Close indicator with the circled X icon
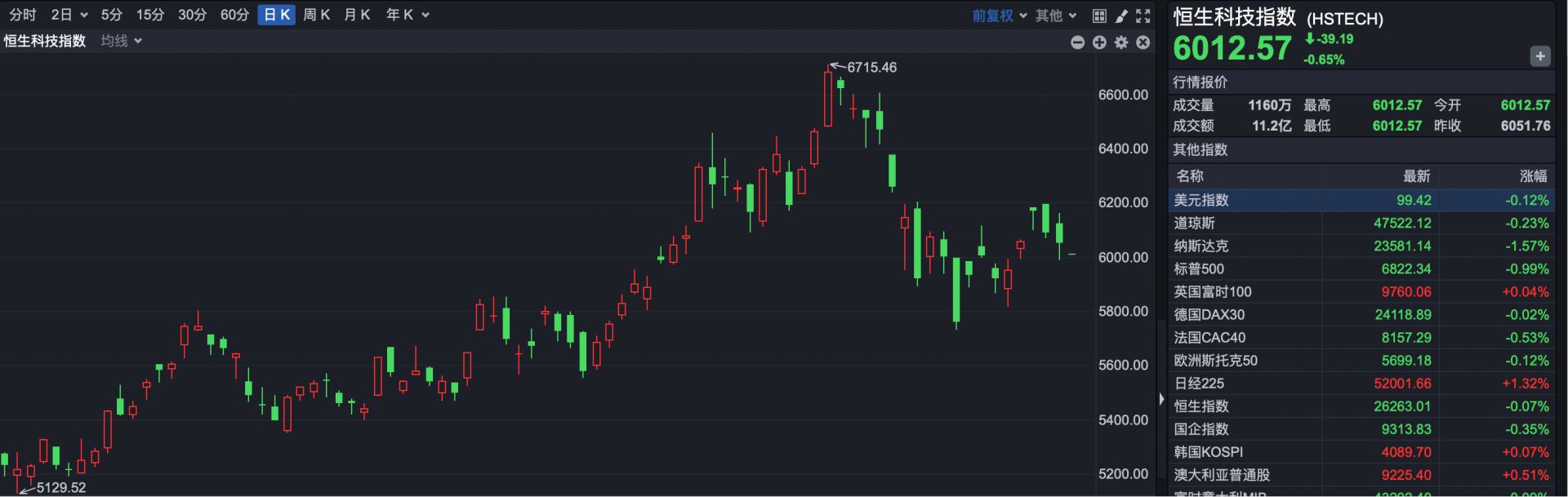Viewport: 1568px width, 497px height. (1143, 42)
